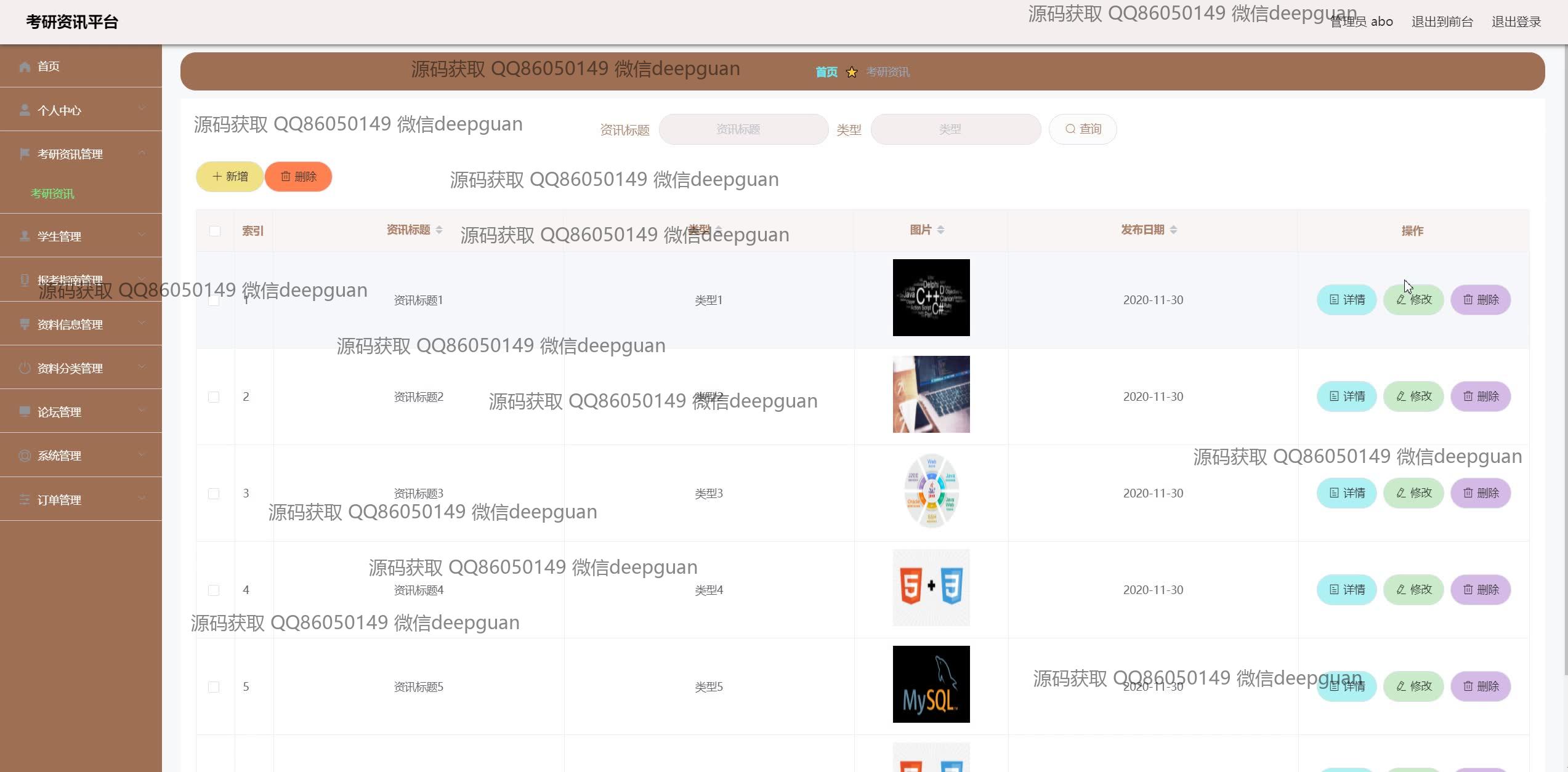Sort by 发布日期 column arrows
The width and height of the screenshot is (1568, 772).
pyautogui.click(x=1173, y=230)
